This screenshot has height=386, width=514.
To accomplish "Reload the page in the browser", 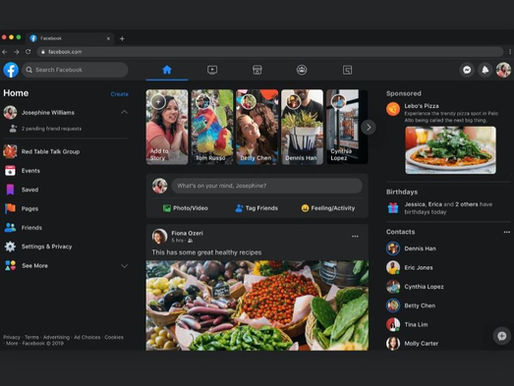I will tap(28, 52).
